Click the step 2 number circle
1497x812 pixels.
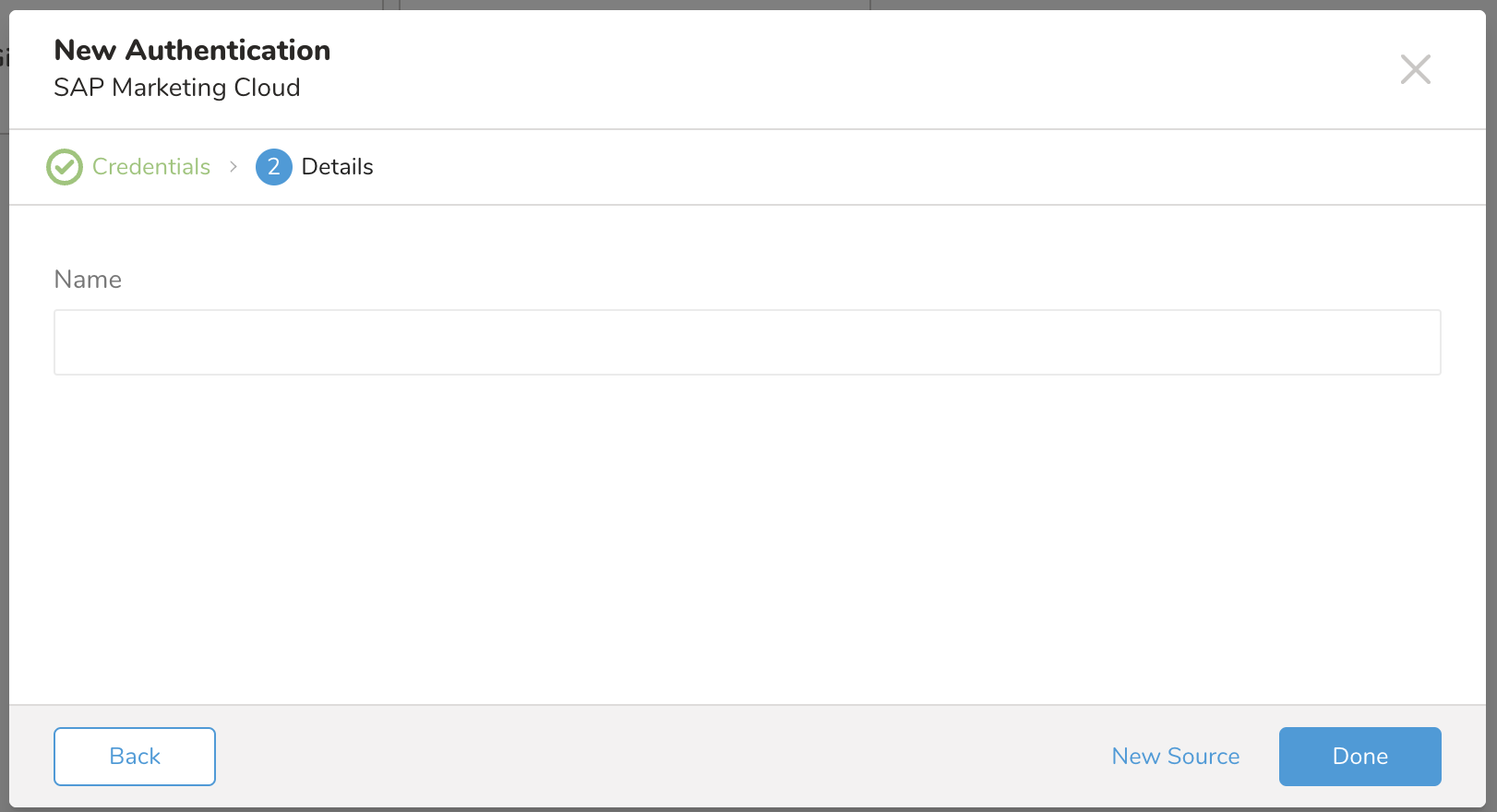[x=274, y=167]
